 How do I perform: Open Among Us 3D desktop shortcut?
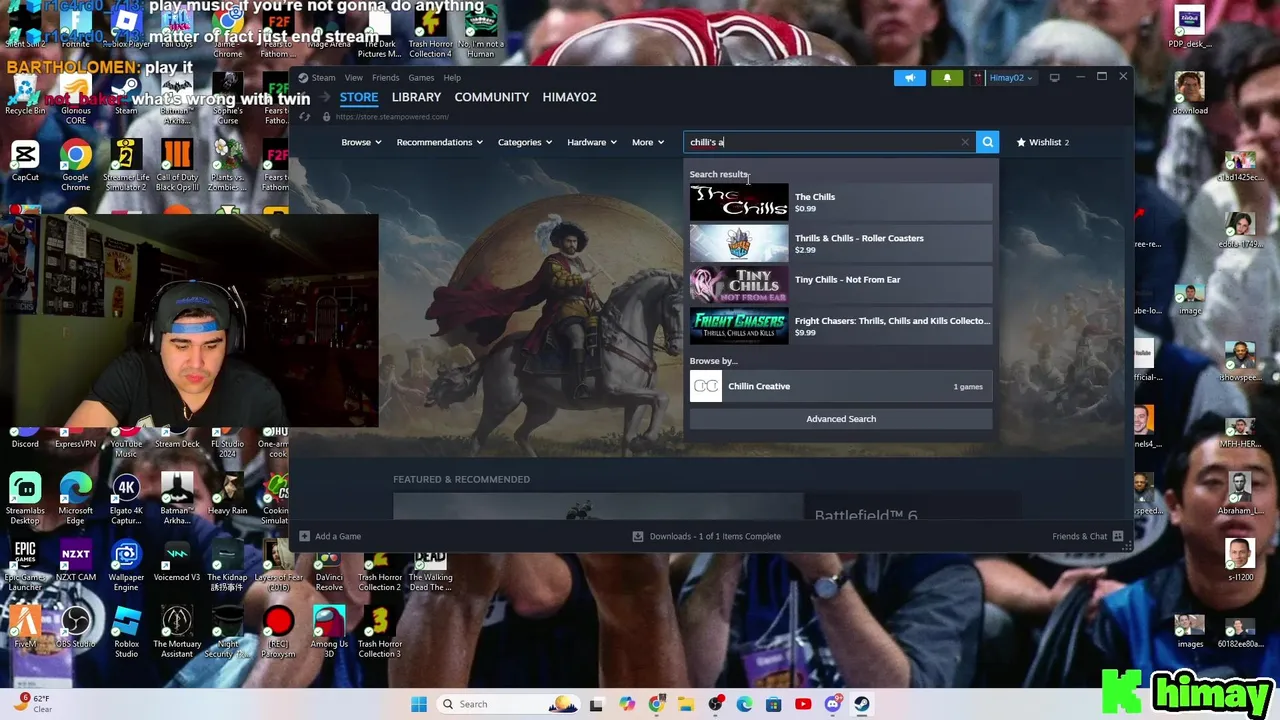pos(329,632)
